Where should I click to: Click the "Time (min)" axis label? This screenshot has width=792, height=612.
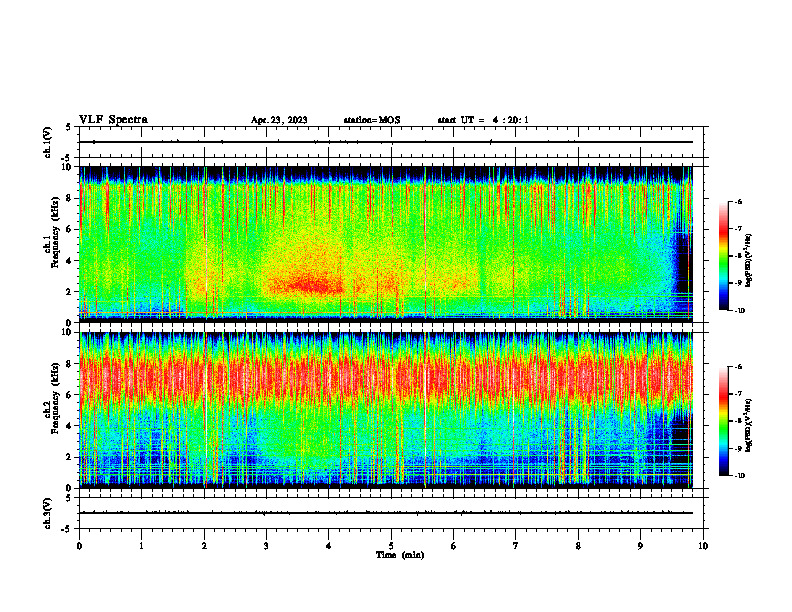[400, 555]
